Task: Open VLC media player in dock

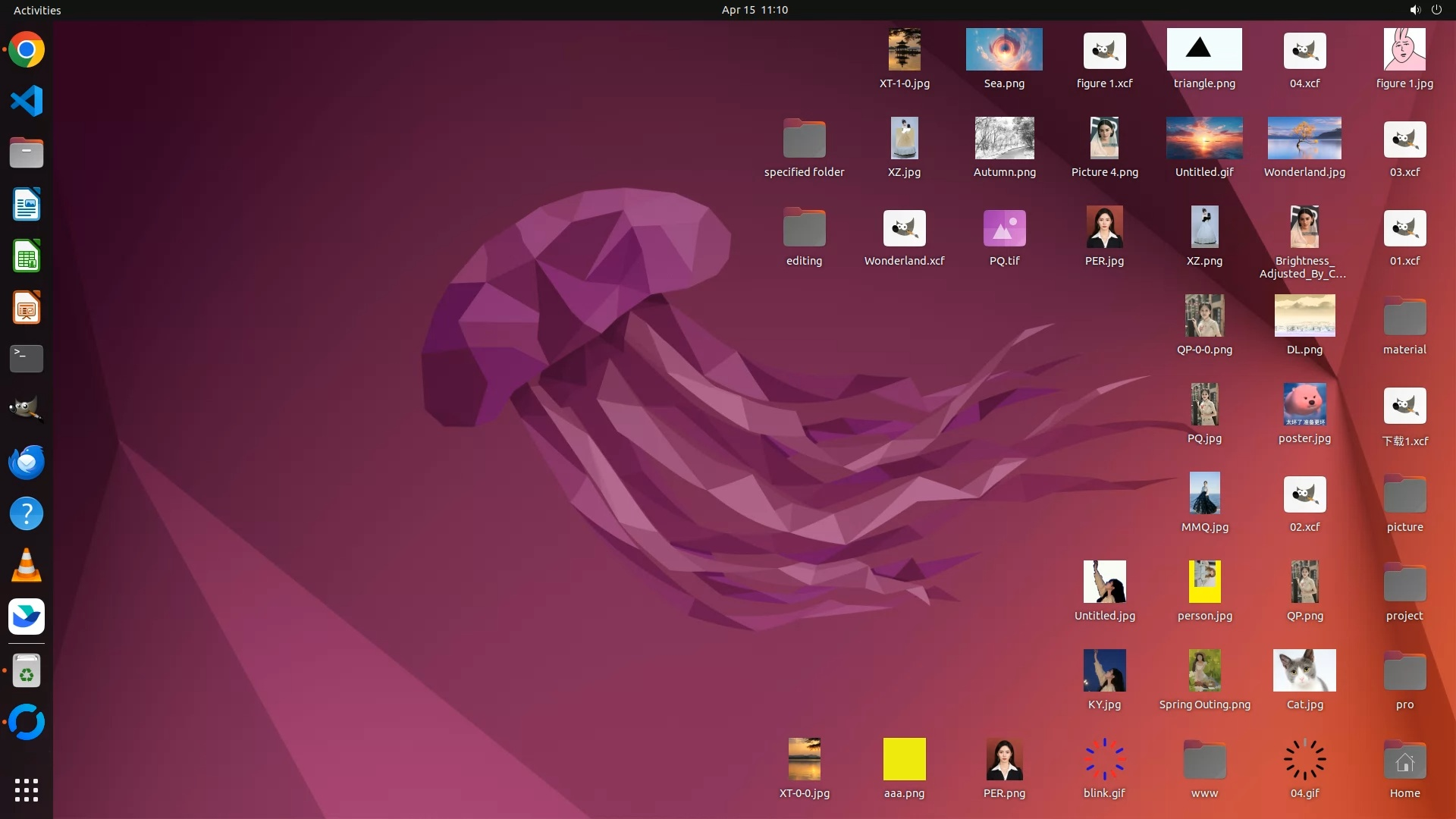Action: (27, 566)
